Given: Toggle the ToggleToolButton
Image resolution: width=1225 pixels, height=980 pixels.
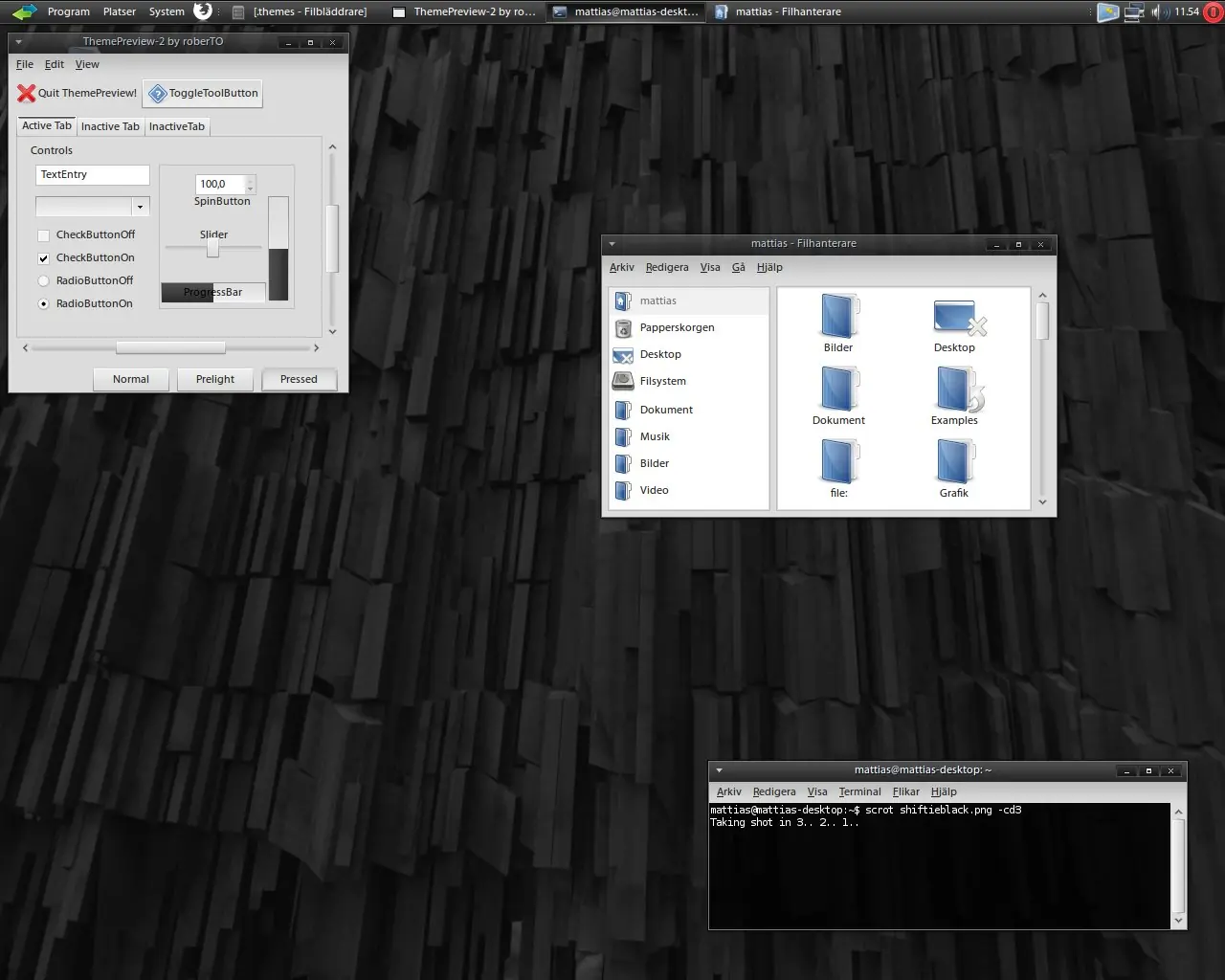Looking at the screenshot, I should pyautogui.click(x=203, y=94).
